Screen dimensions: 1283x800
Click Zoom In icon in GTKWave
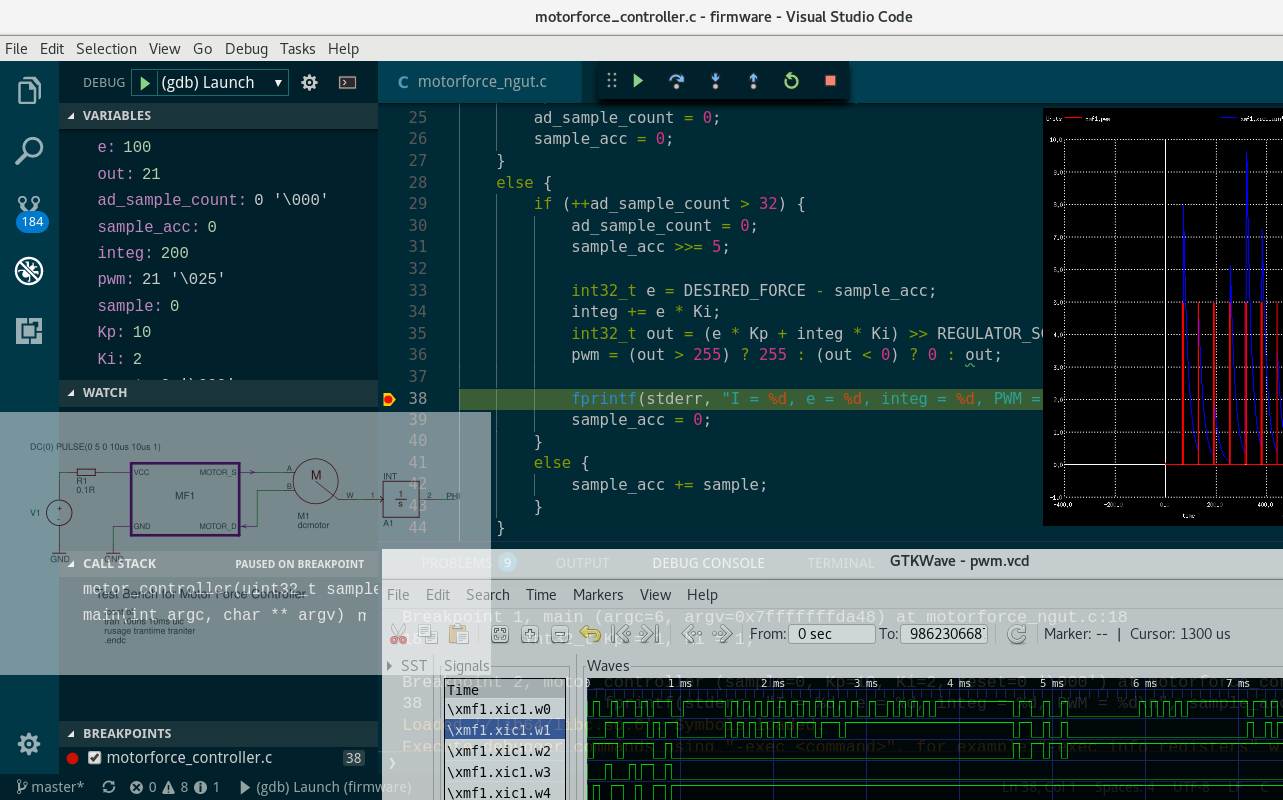pyautogui.click(x=530, y=633)
